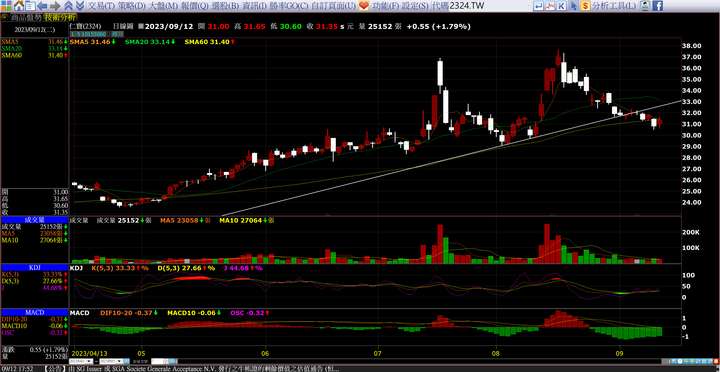This screenshot has height=372, width=720.
Task: Open the 報價(Q) menu
Action: tap(195, 6)
